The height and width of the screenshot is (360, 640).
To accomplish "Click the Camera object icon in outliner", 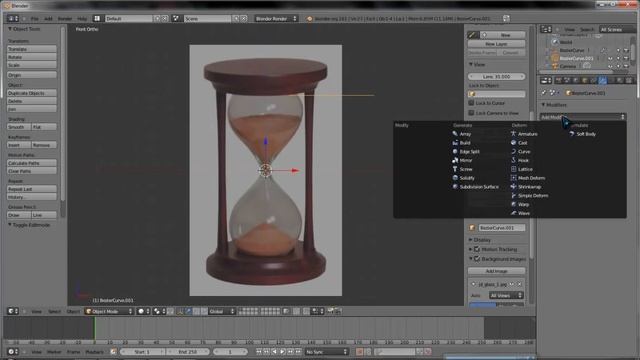I will pos(555,66).
